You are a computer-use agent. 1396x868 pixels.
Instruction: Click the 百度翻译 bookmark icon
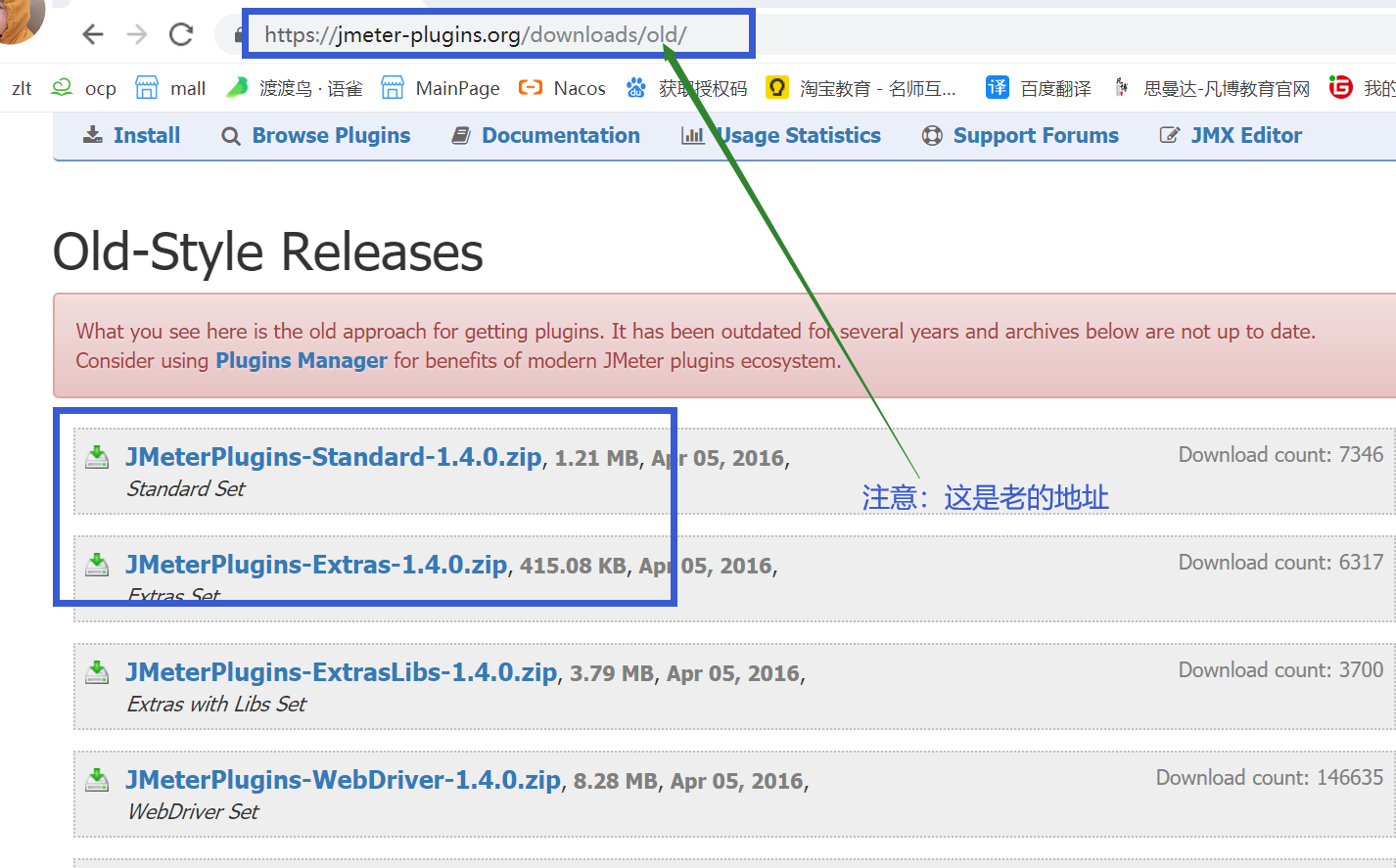click(x=997, y=87)
